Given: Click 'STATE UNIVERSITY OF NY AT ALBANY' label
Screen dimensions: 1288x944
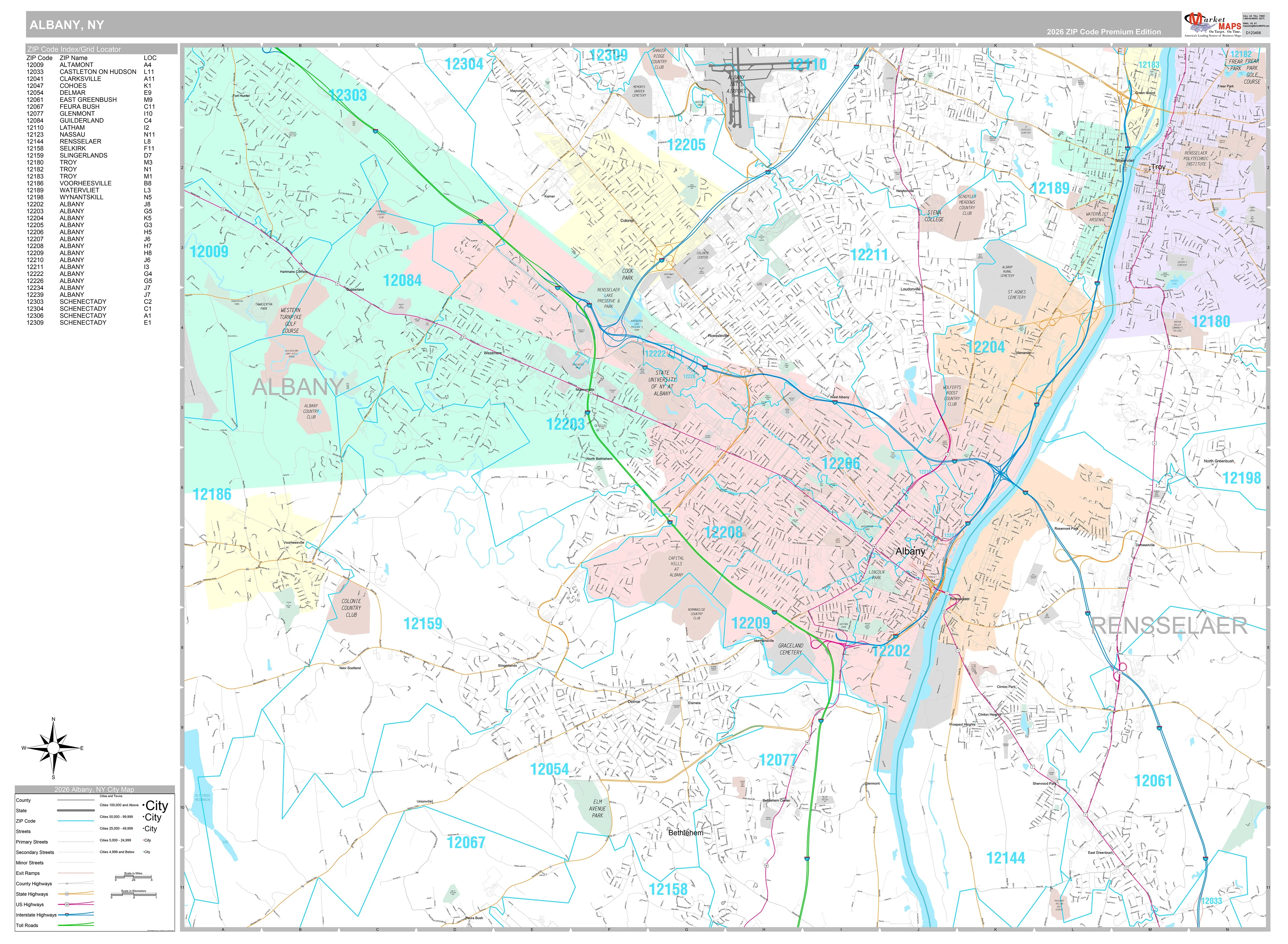Looking at the screenshot, I should click(662, 383).
